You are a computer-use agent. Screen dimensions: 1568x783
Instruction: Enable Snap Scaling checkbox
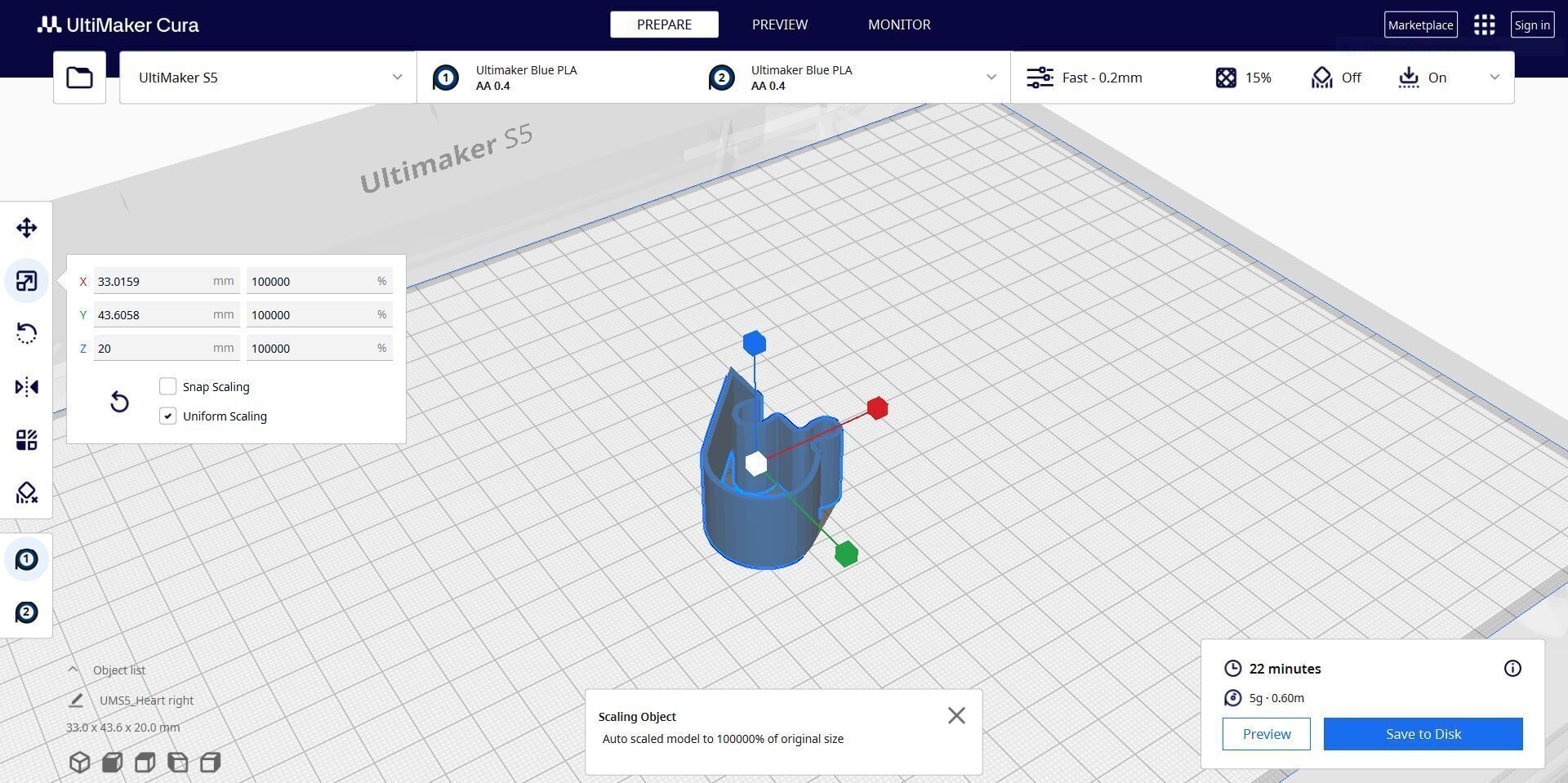pos(167,386)
